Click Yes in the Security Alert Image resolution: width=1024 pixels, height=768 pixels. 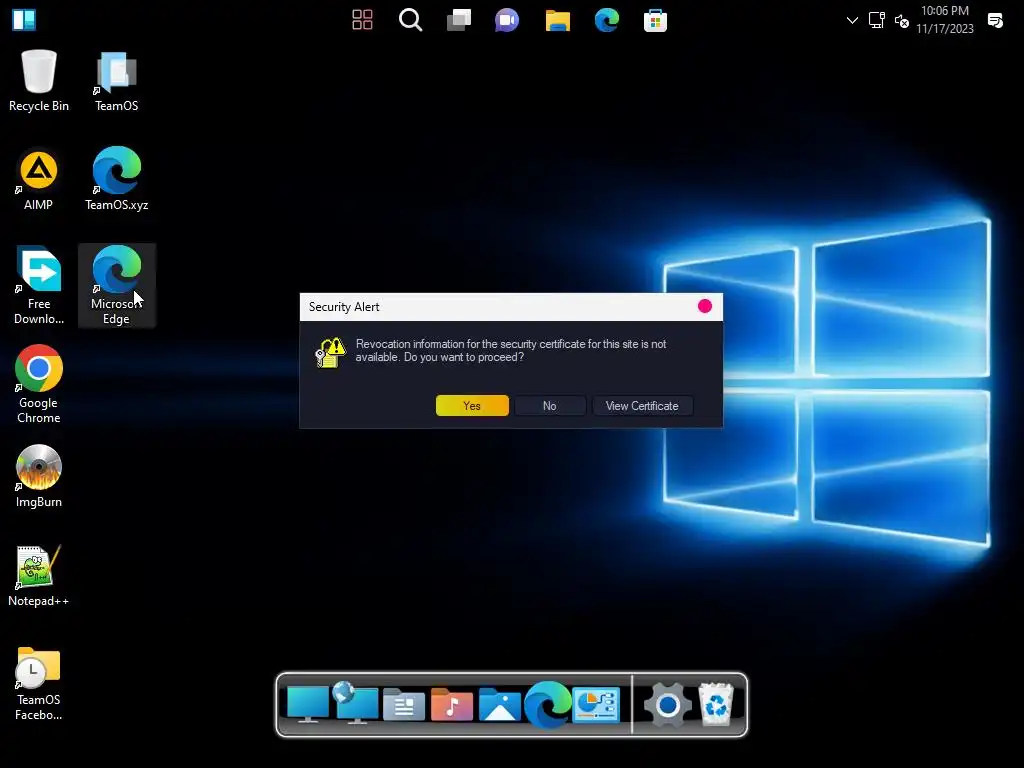pyautogui.click(x=472, y=406)
